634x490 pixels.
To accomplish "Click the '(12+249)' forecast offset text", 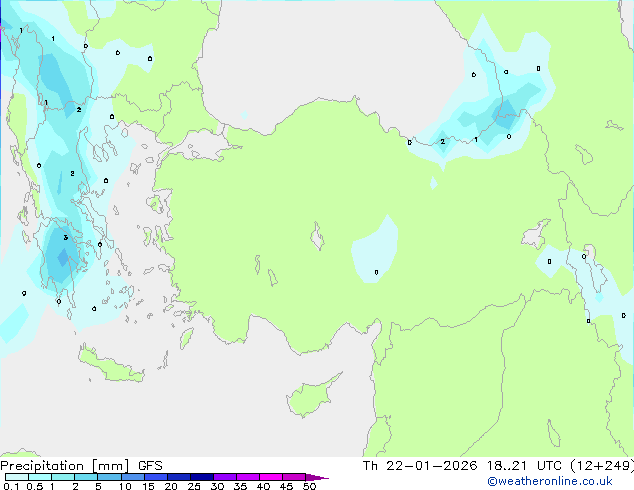I will (x=602, y=466).
